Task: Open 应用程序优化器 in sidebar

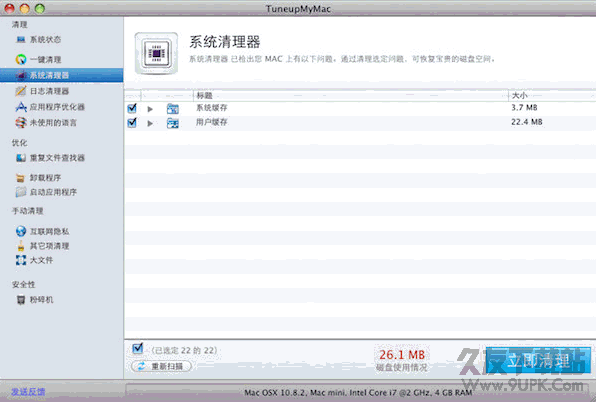Action: (x=57, y=107)
